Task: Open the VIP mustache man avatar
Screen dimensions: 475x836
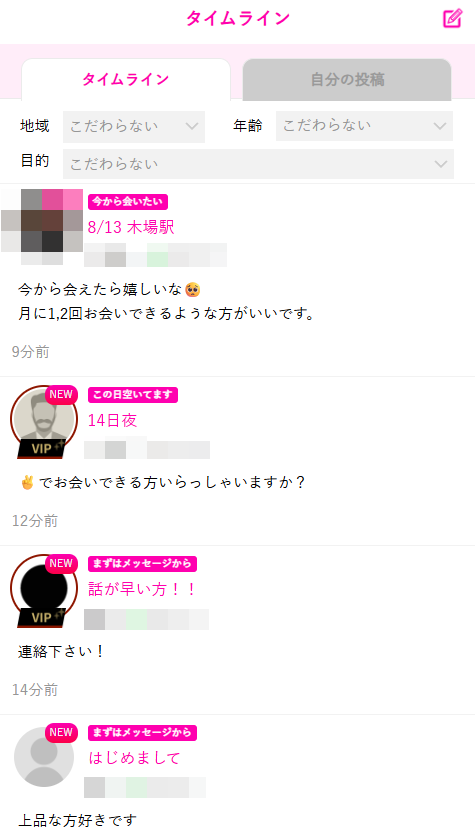Action: pyautogui.click(x=44, y=422)
